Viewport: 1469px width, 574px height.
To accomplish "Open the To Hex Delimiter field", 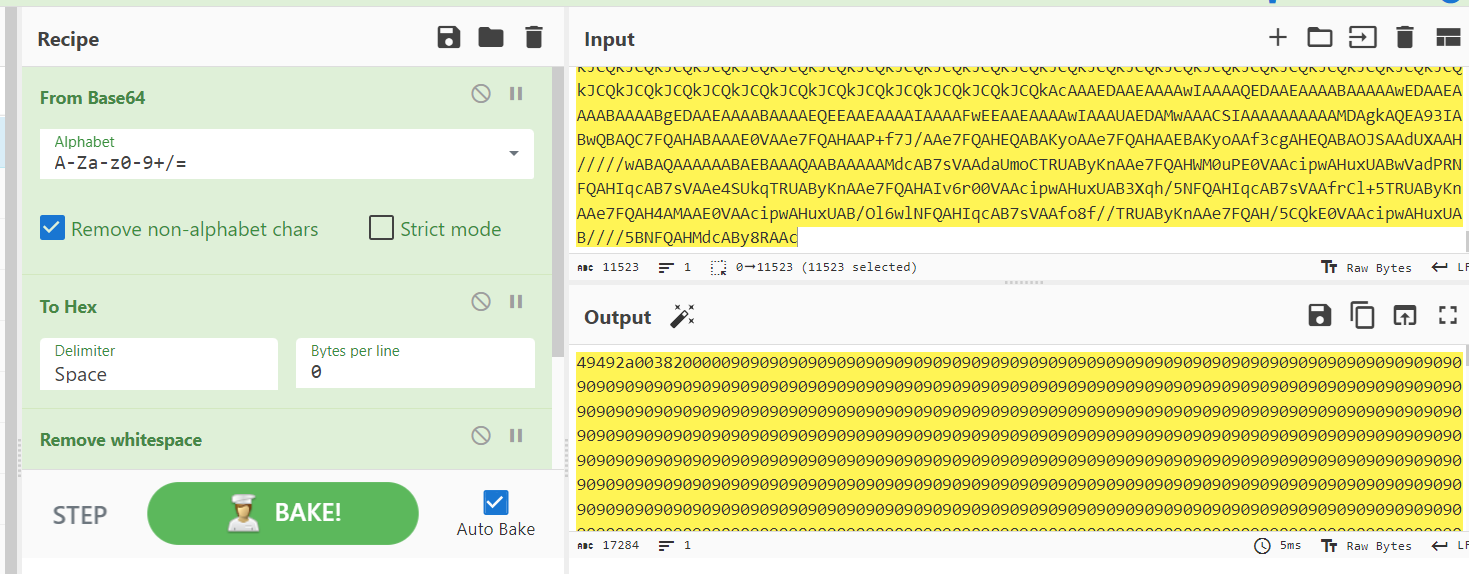I will coord(159,364).
